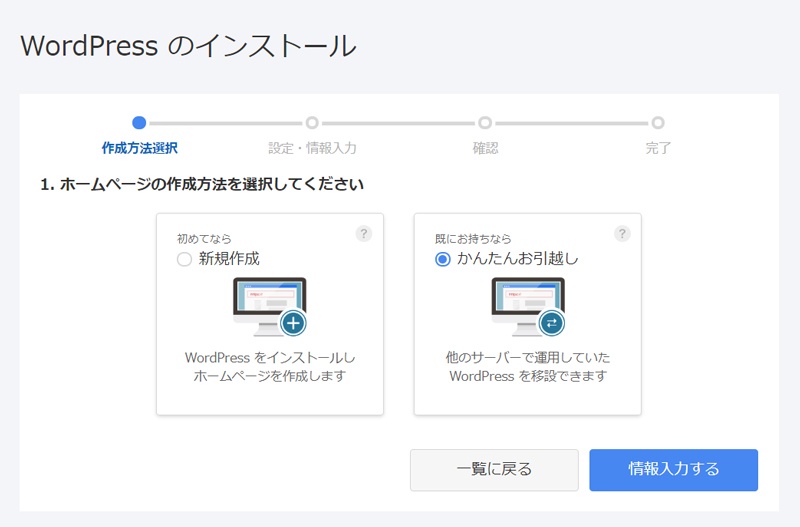Click the 作成方法選択 step label
Image resolution: width=800 pixels, height=527 pixels.
[x=139, y=148]
